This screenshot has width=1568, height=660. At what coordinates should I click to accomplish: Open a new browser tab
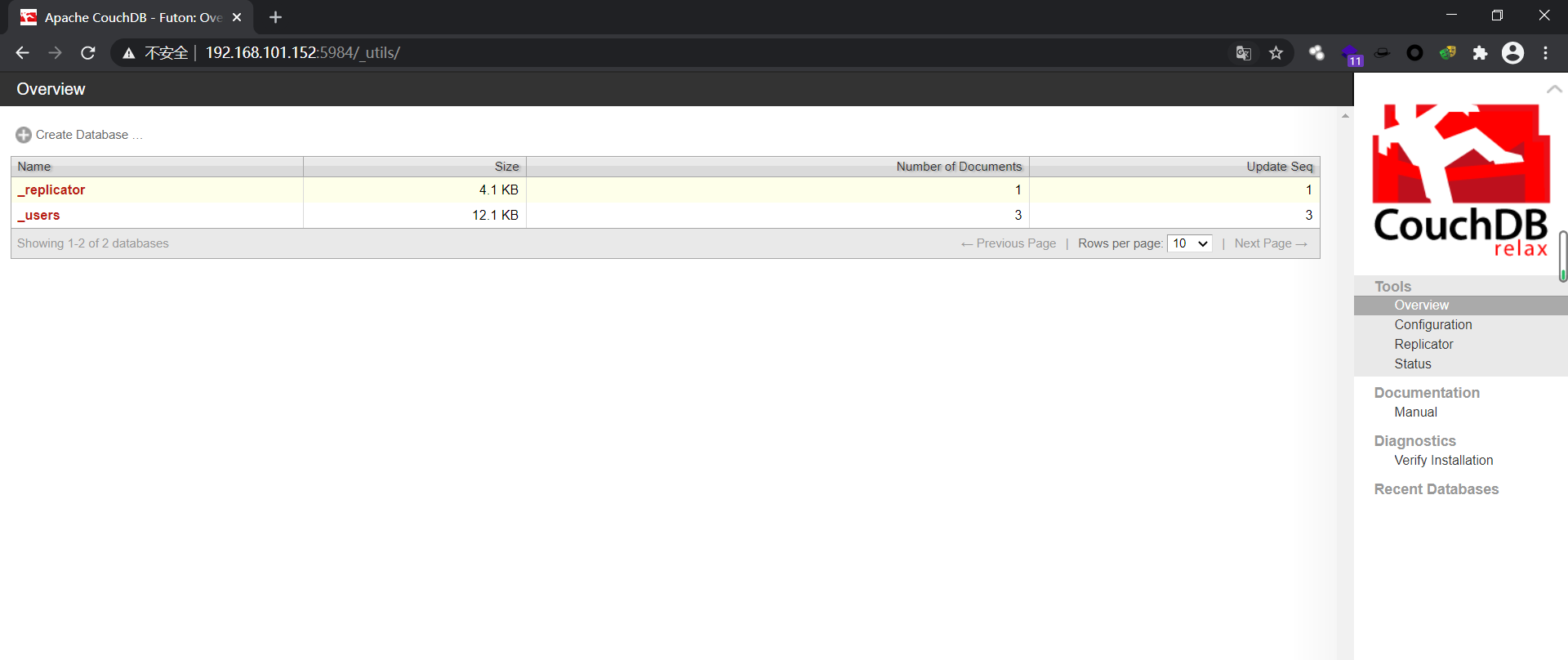(x=275, y=17)
